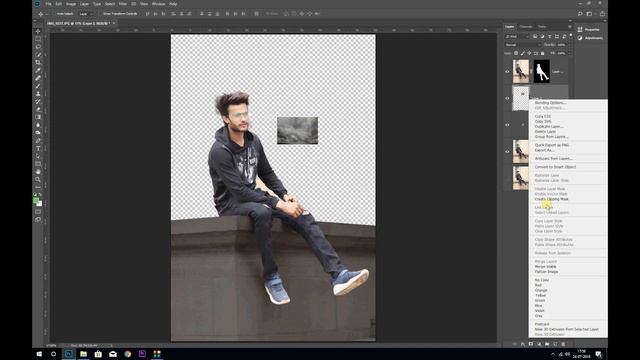Open the Properties panel icon
The width and height of the screenshot is (640, 360).
[580, 29]
